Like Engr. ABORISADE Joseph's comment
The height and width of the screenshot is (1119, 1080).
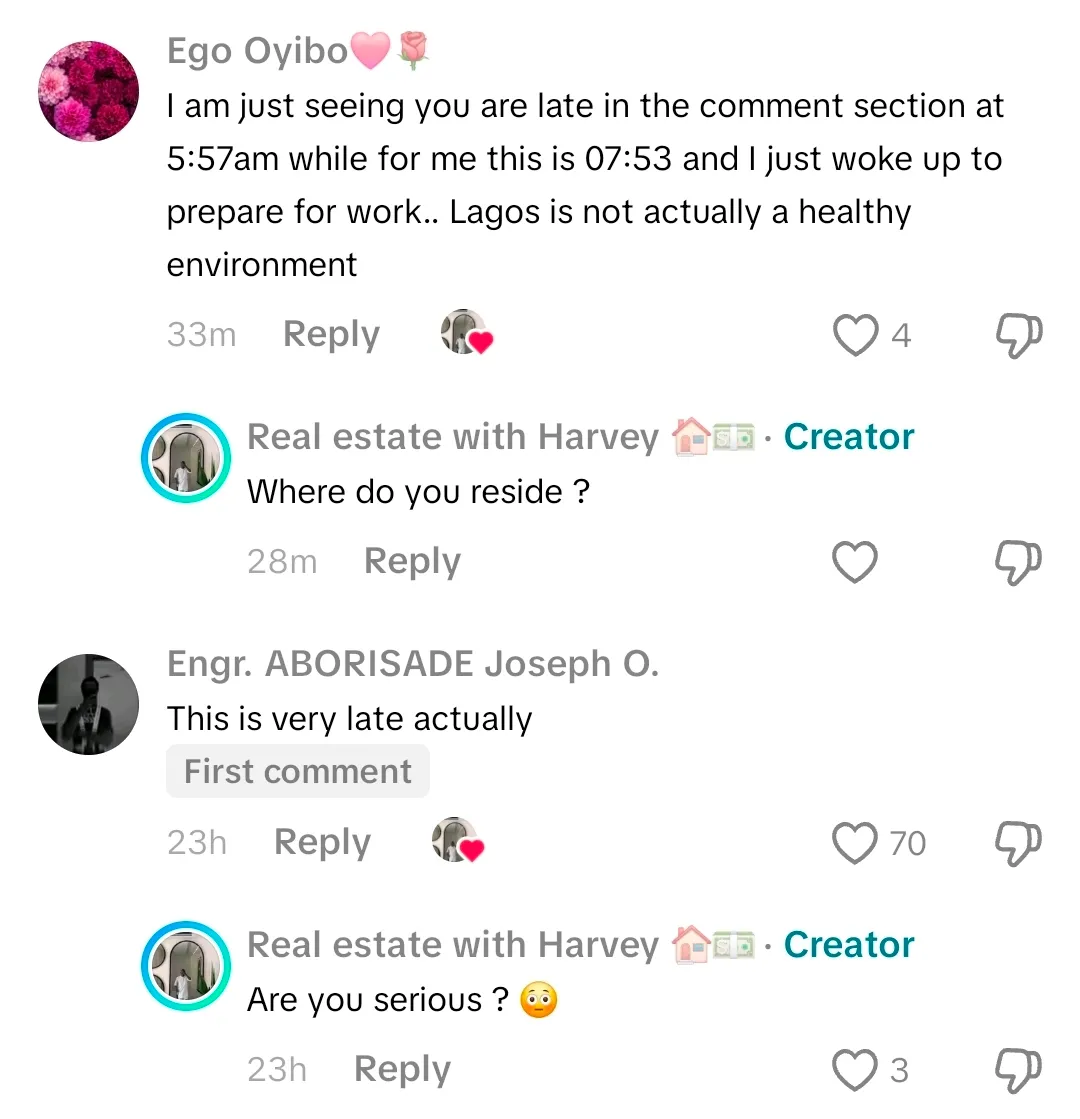(856, 843)
